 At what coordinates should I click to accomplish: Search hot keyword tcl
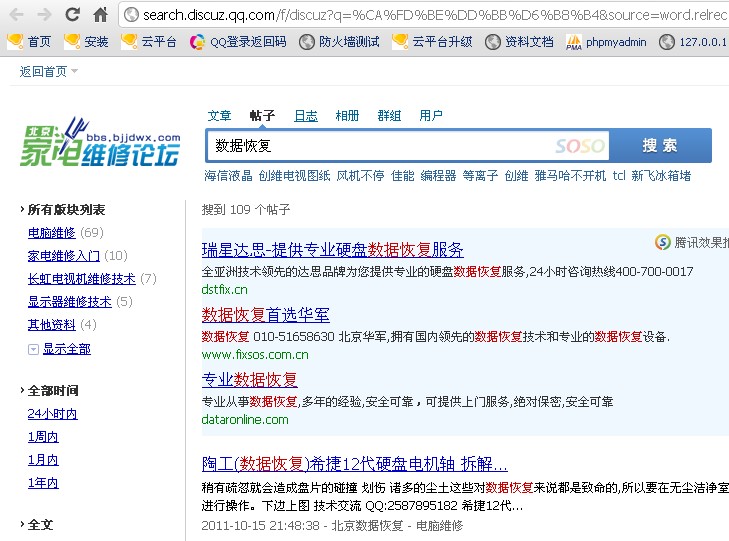[x=619, y=176]
